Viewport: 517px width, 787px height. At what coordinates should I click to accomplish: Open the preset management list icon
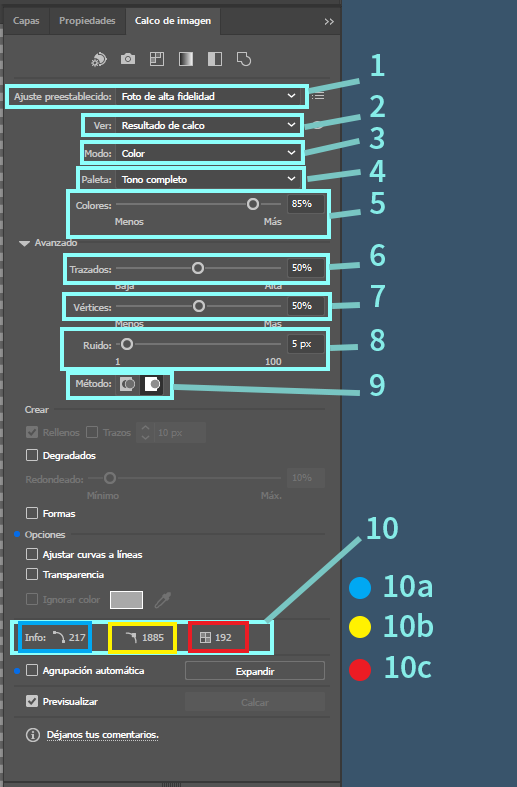[x=318, y=96]
